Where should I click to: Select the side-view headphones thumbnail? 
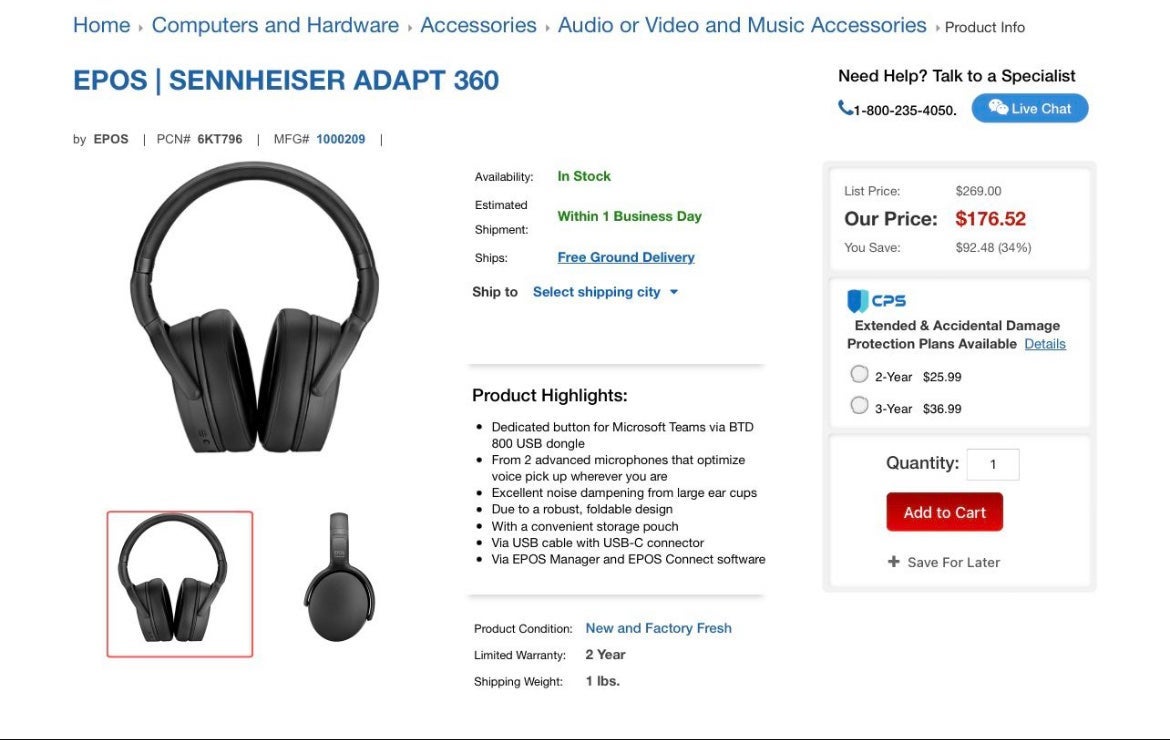pos(340,577)
